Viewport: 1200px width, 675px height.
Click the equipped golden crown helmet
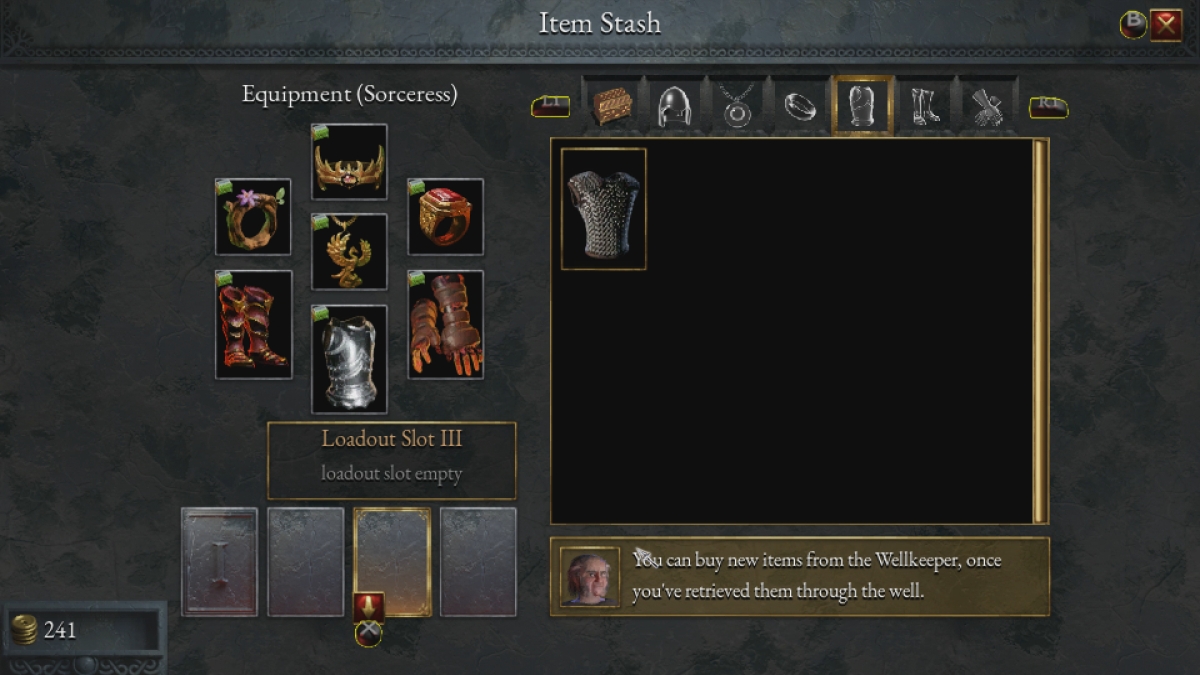click(x=349, y=162)
